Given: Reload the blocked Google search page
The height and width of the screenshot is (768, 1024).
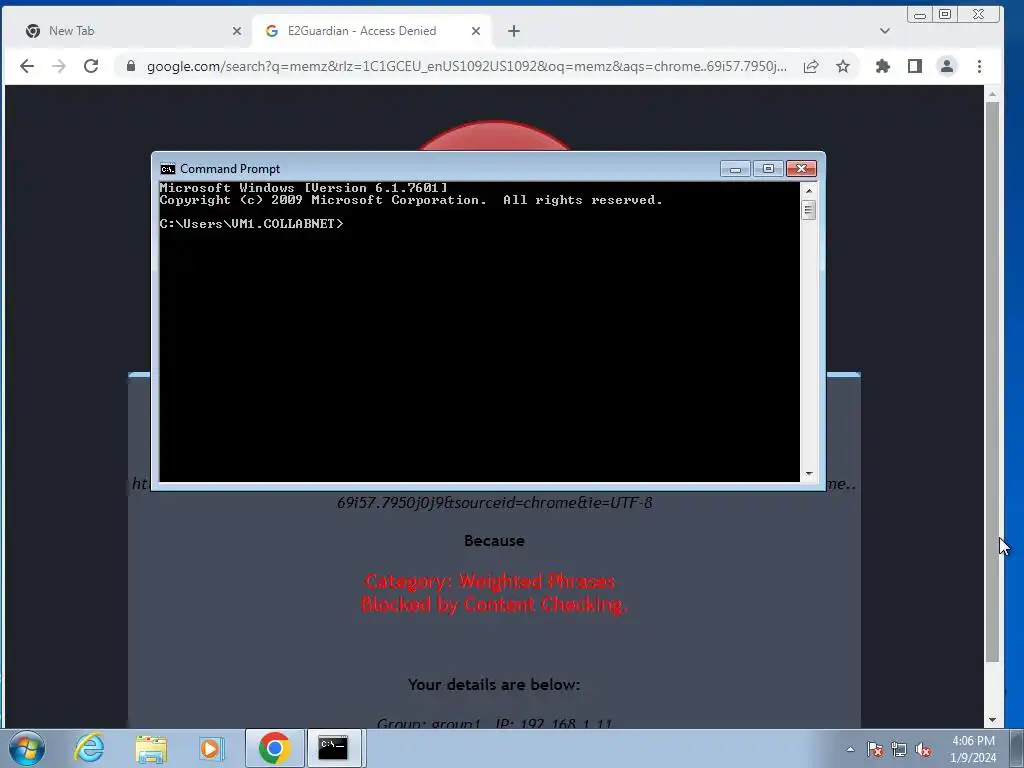Looking at the screenshot, I should (91, 66).
